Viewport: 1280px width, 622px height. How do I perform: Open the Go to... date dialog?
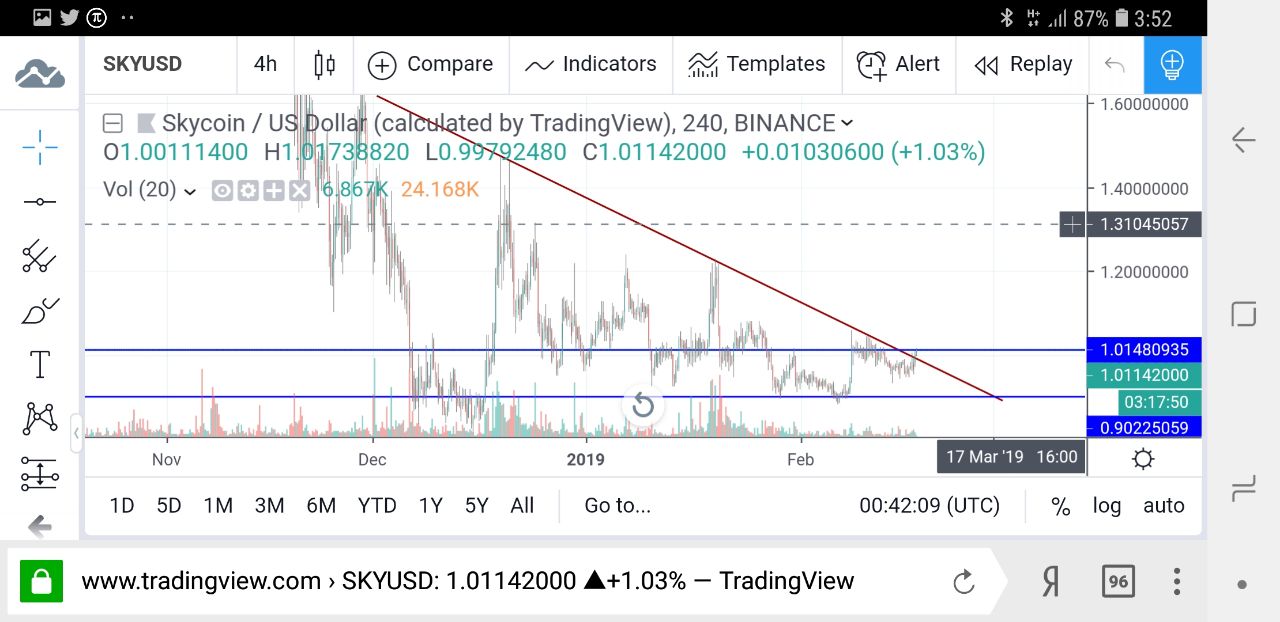[618, 506]
